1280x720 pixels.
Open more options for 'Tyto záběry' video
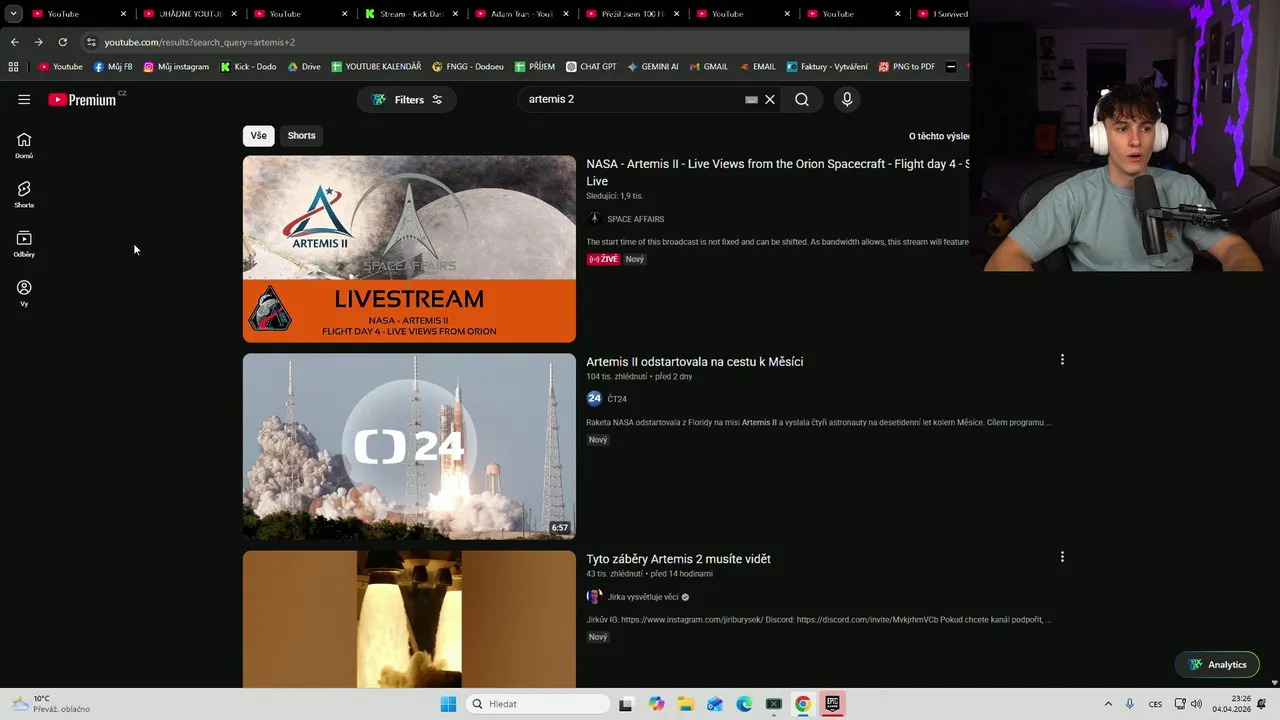coord(1062,556)
